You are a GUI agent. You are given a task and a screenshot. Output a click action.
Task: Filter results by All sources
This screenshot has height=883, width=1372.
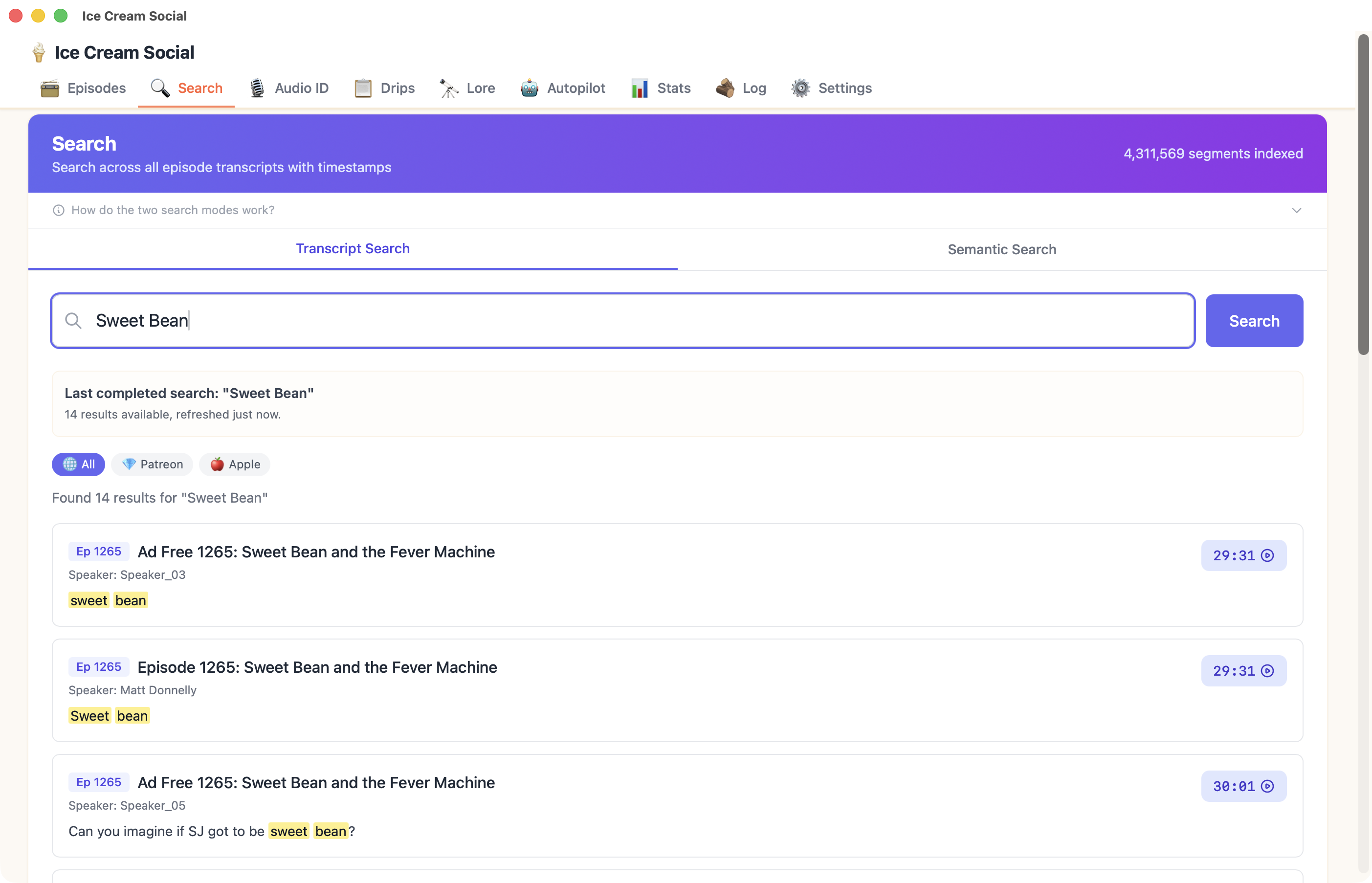[78, 464]
